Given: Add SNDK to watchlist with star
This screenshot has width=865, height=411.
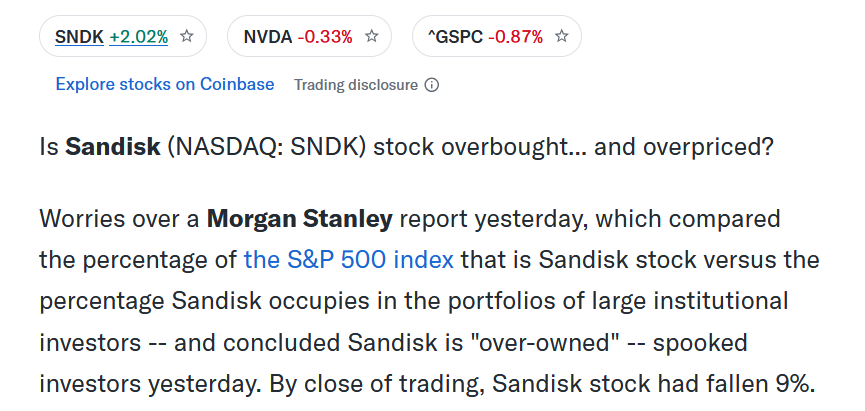Looking at the screenshot, I should (187, 36).
